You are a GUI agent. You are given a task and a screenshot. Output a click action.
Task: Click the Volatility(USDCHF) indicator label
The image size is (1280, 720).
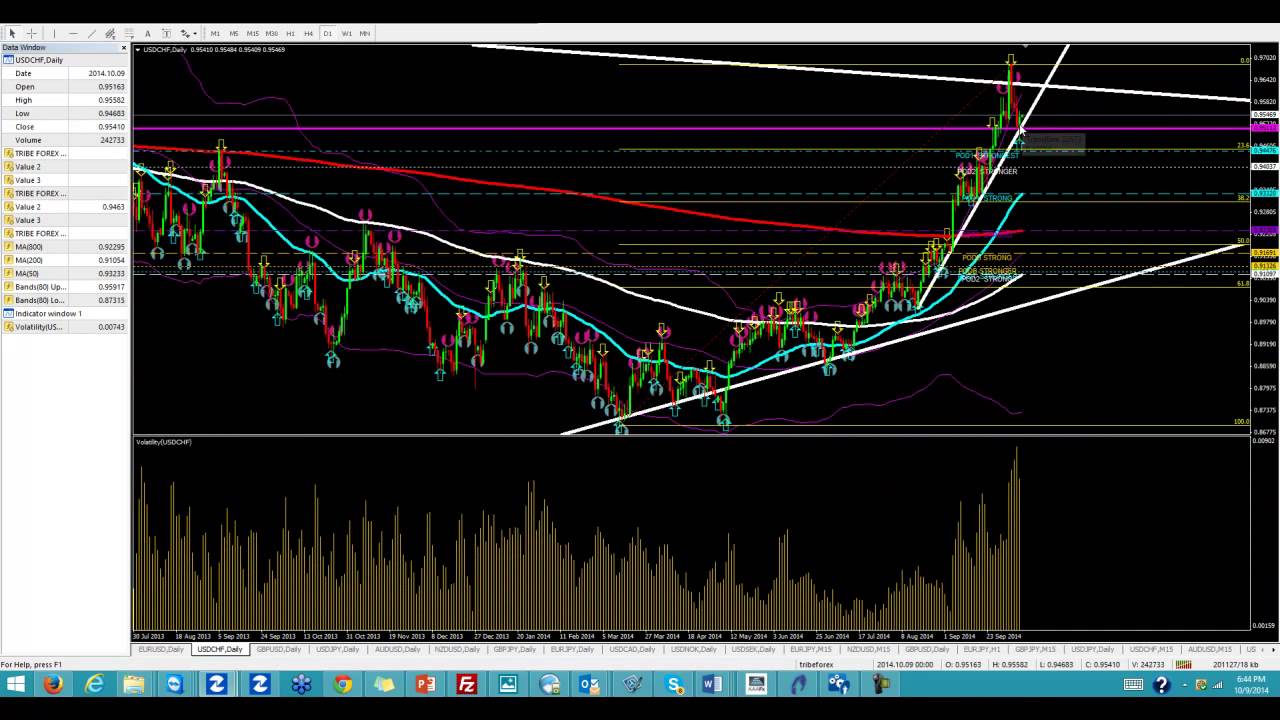coord(164,442)
